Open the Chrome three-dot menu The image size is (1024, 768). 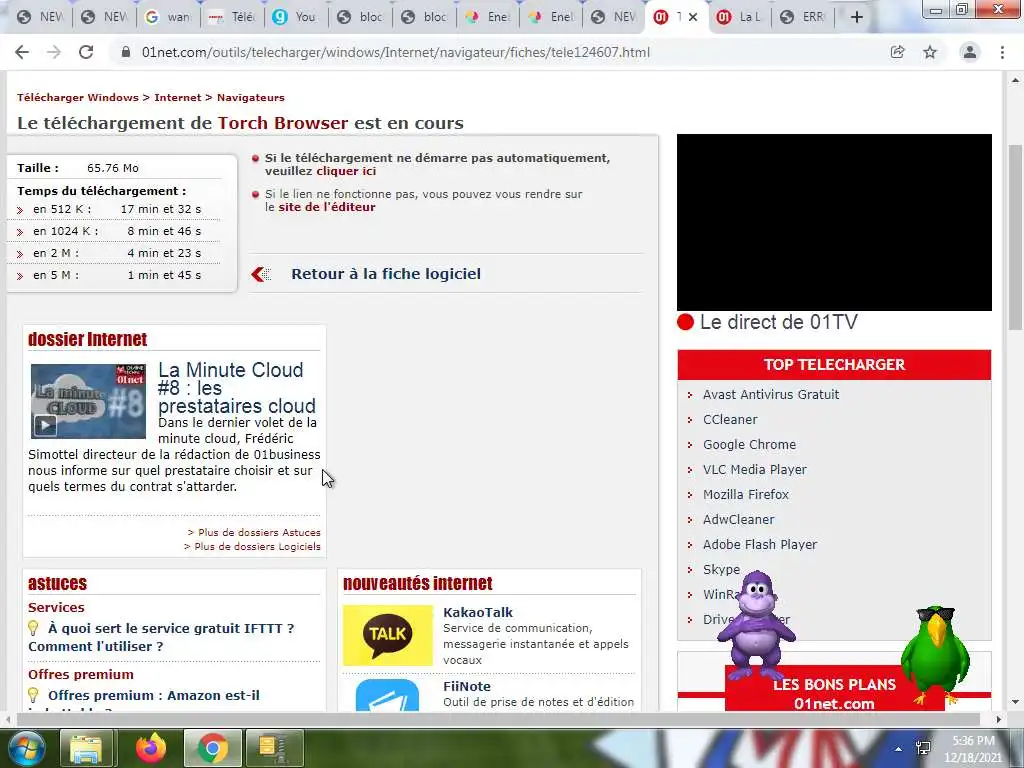(x=1002, y=52)
